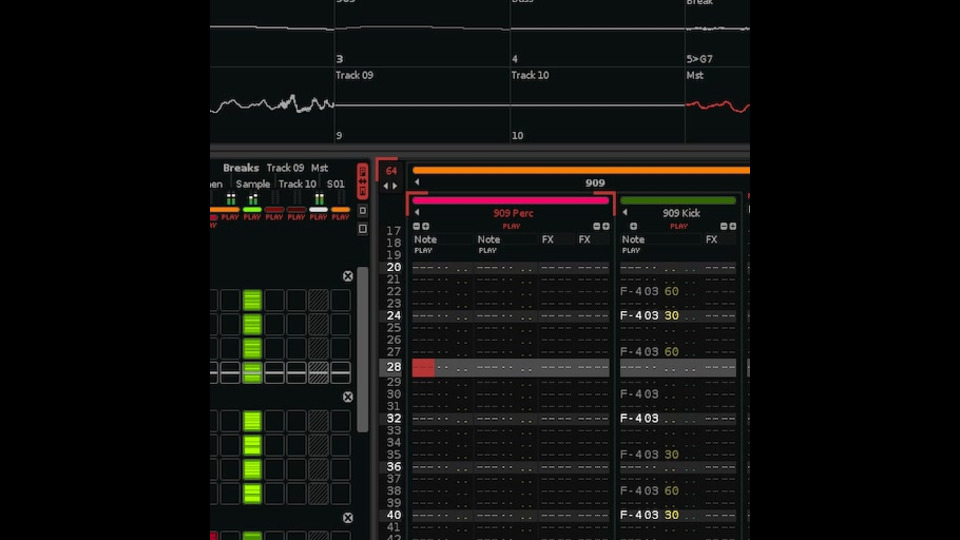
Task: Click the red double-arrow button beside the pattern matrix
Action: pyautogui.click(x=362, y=181)
